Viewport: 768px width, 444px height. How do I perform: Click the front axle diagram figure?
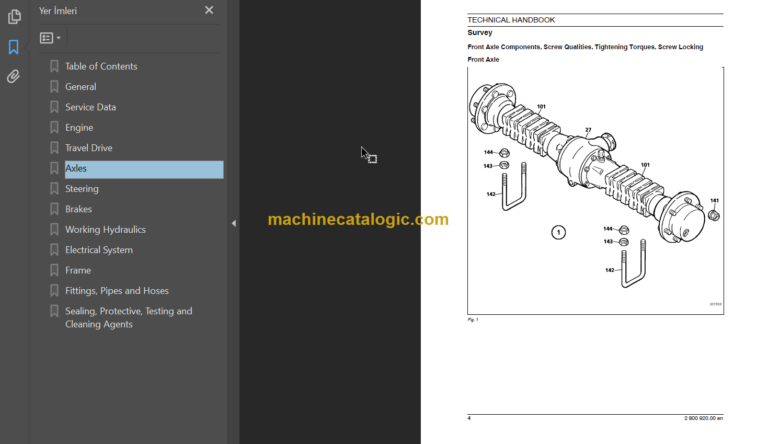pos(595,191)
